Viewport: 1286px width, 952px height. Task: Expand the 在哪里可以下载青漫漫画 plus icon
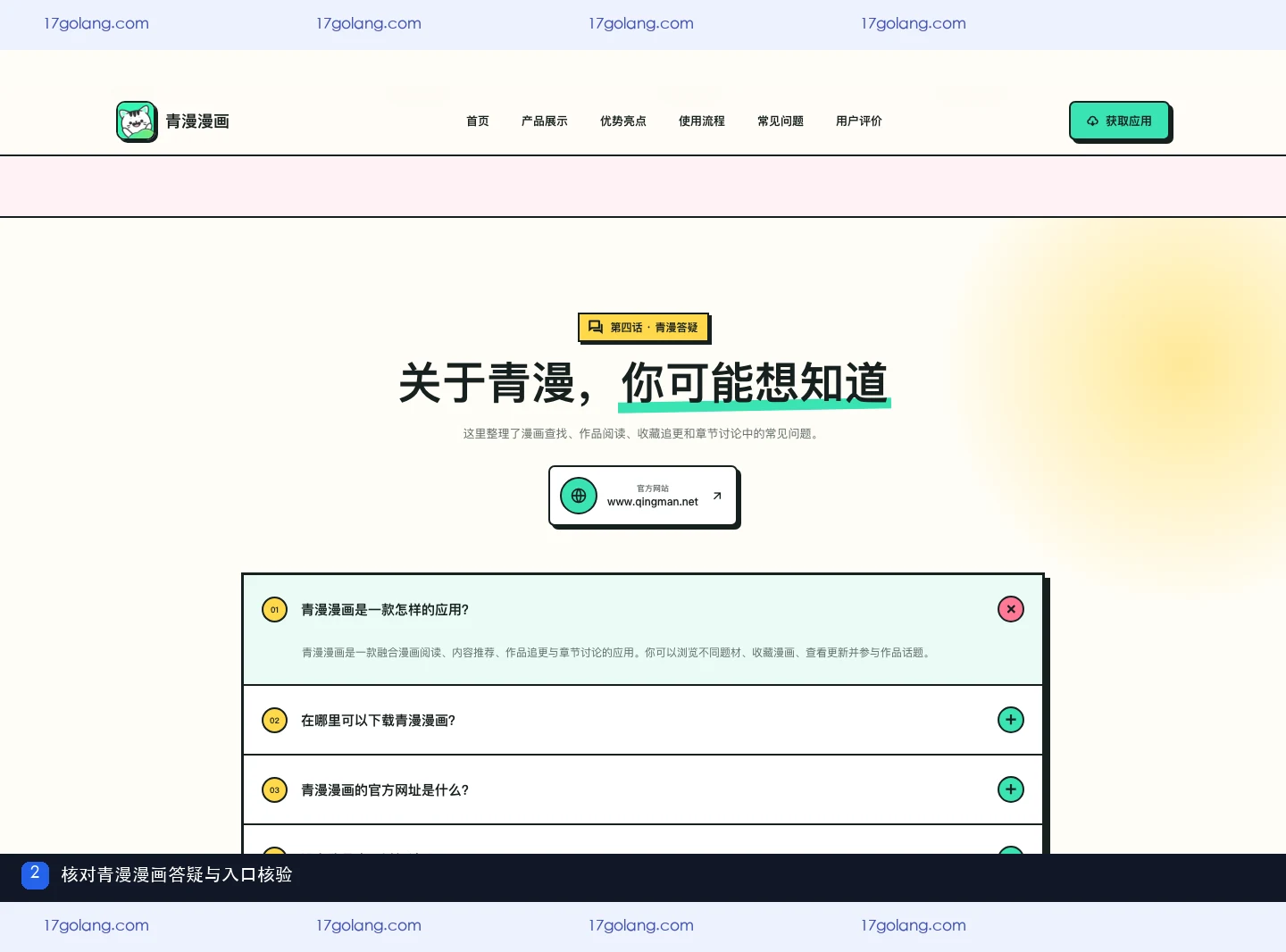1011,720
